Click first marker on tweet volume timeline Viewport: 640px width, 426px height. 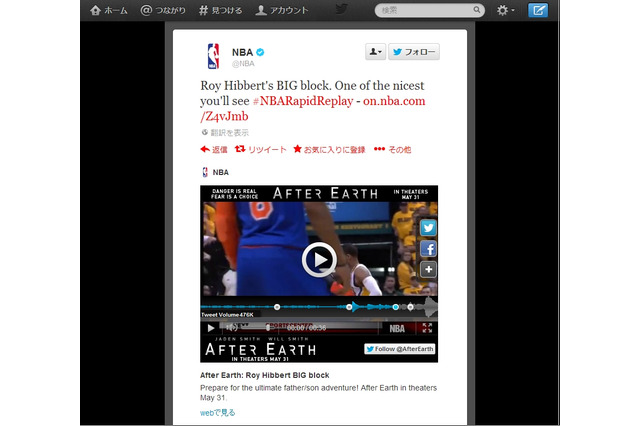point(277,307)
